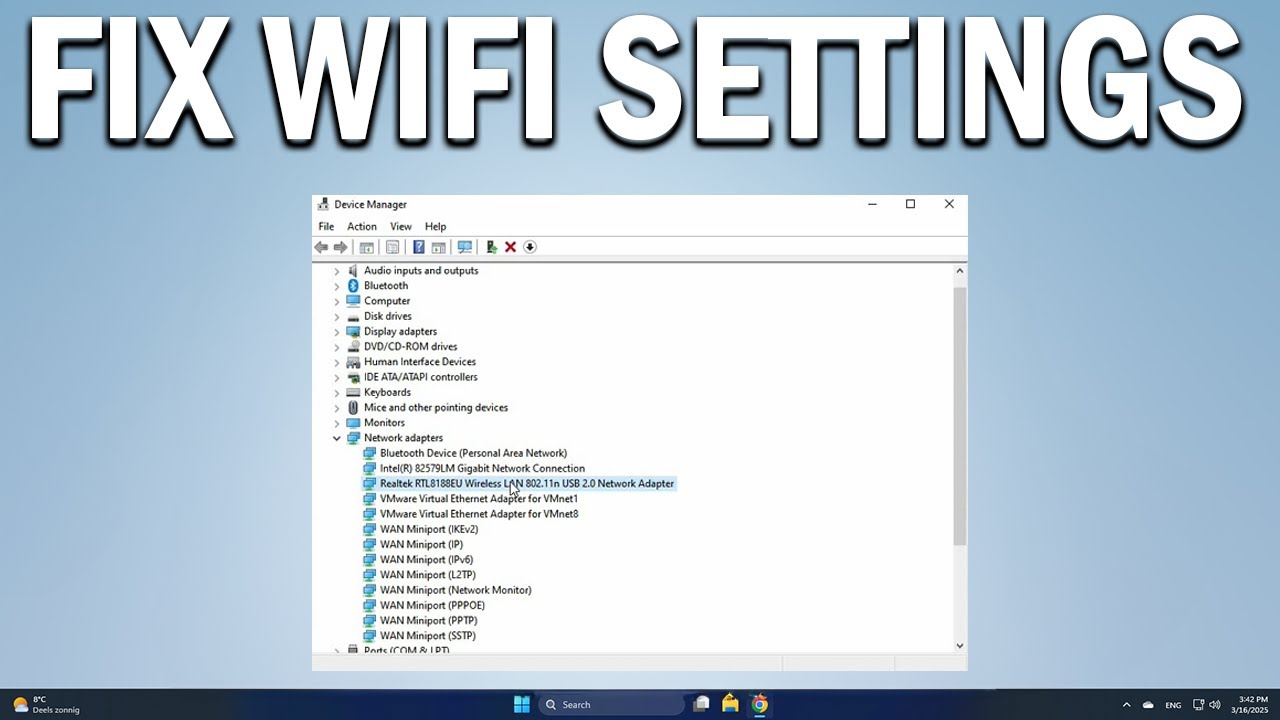
Task: Show hidden icons in system tray
Action: [x=1126, y=705]
